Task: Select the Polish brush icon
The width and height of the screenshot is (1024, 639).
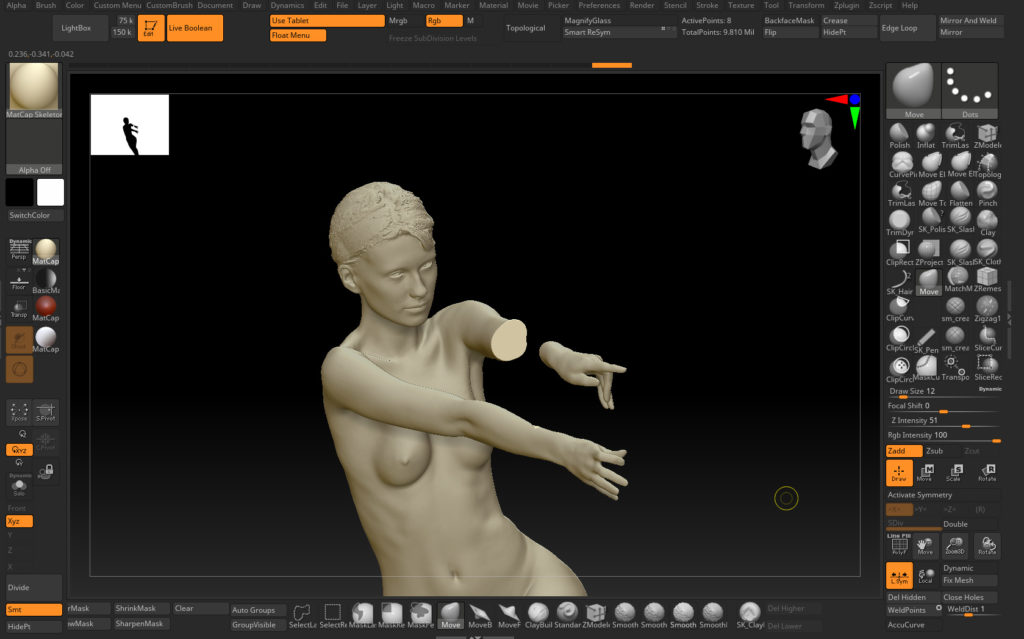Action: [x=900, y=134]
